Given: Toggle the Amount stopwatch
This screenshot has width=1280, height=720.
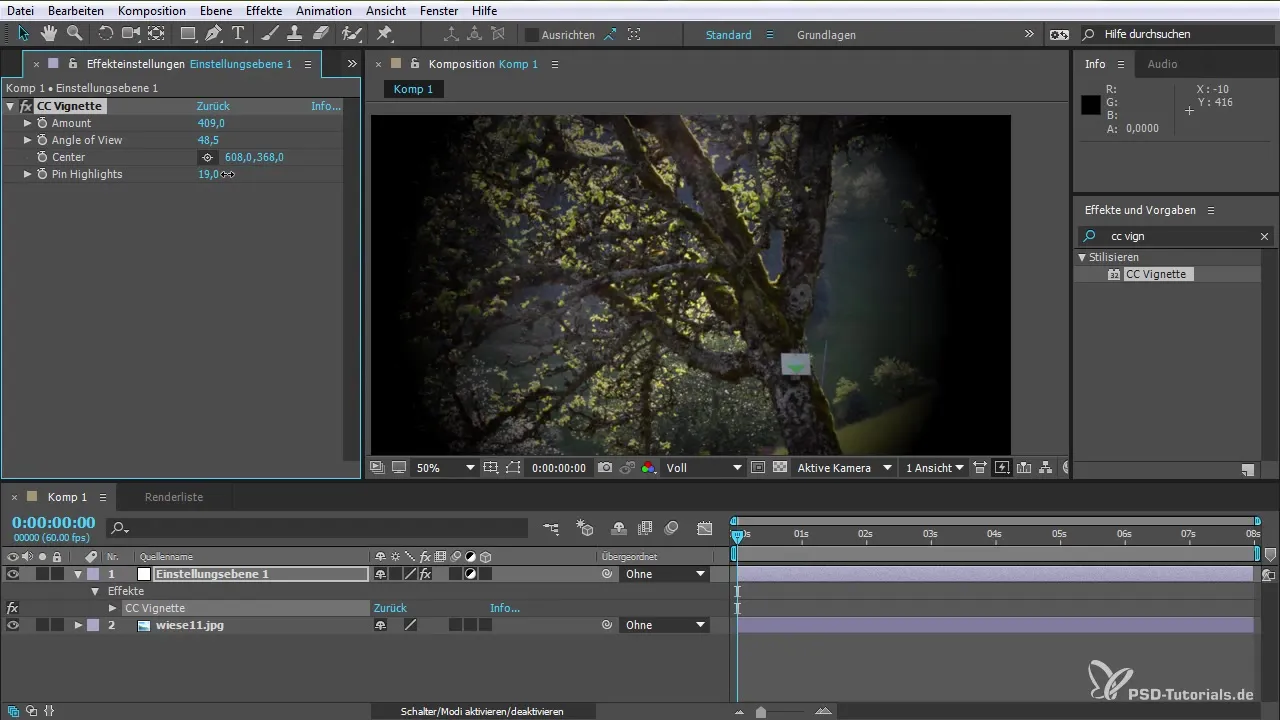Looking at the screenshot, I should click(x=42, y=123).
